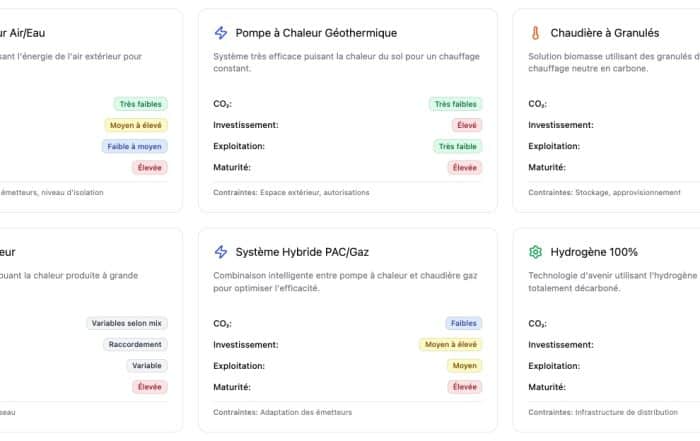Click the hybrid Exploitation "Moyen" badge

point(465,365)
